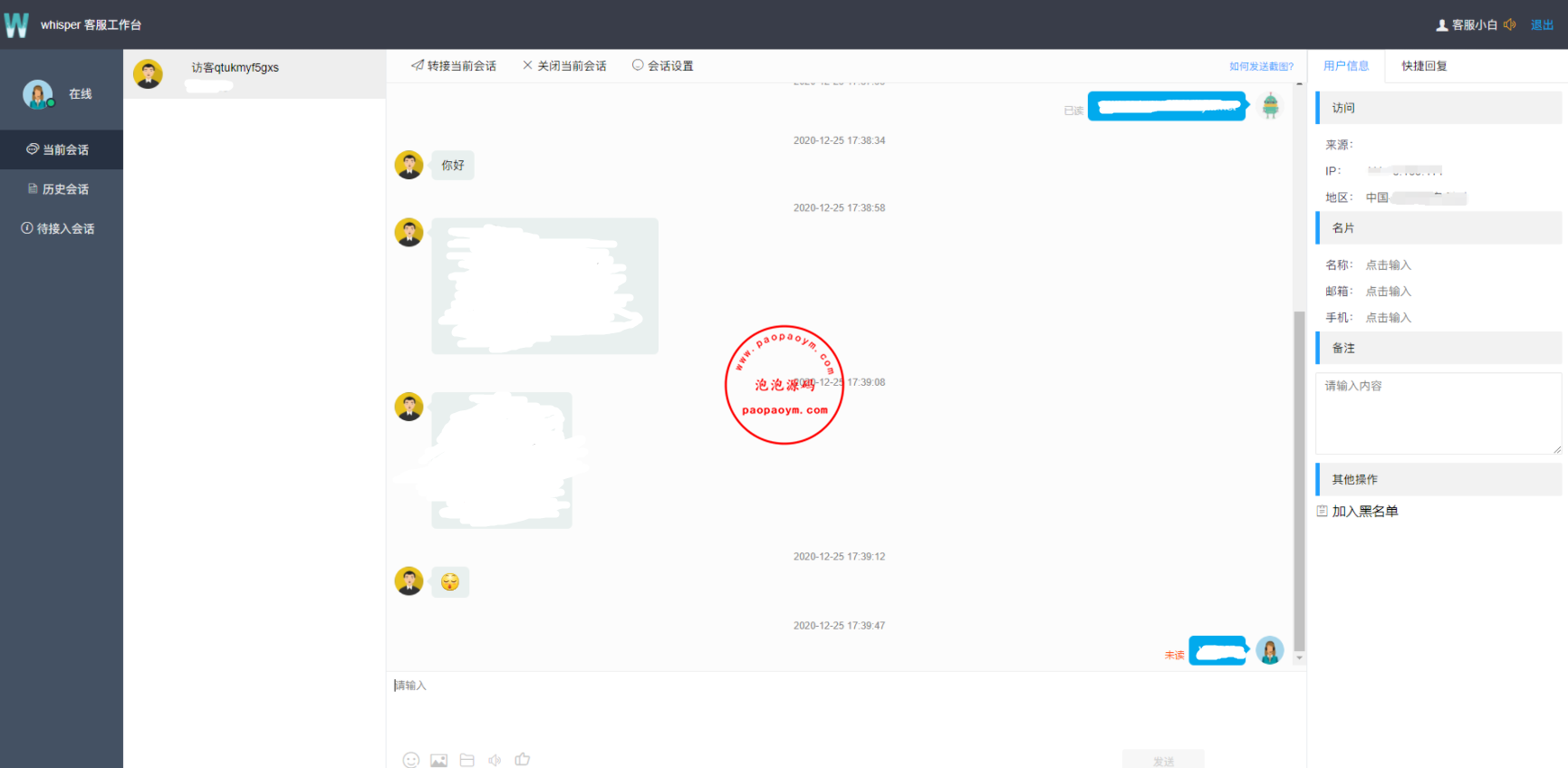The height and width of the screenshot is (768, 1568).
Task: Select the 用户信息 tab
Action: [x=1346, y=66]
